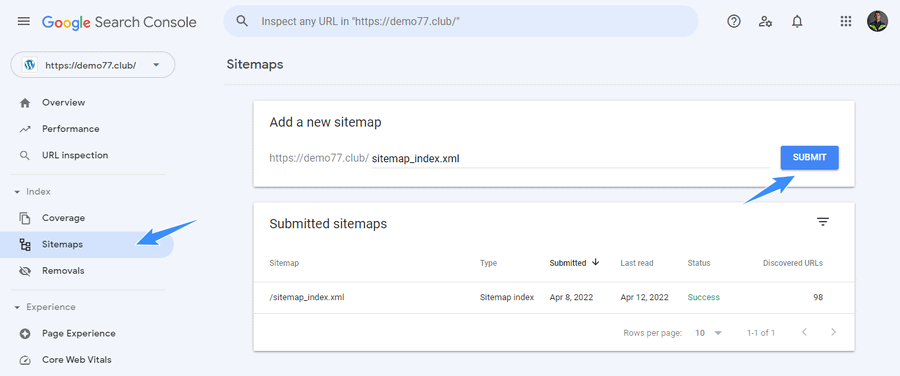900x376 pixels.
Task: Sort by Last read column header
Action: point(637,263)
